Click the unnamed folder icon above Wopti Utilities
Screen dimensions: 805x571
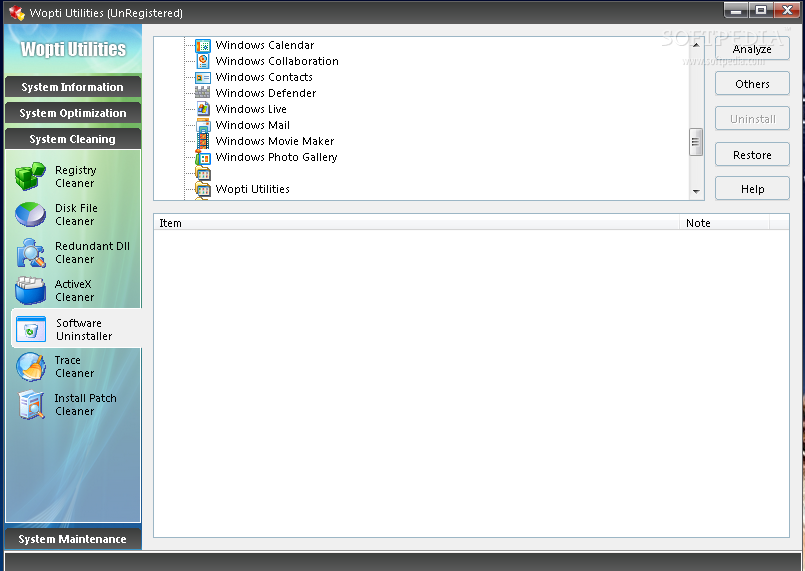tap(203, 173)
